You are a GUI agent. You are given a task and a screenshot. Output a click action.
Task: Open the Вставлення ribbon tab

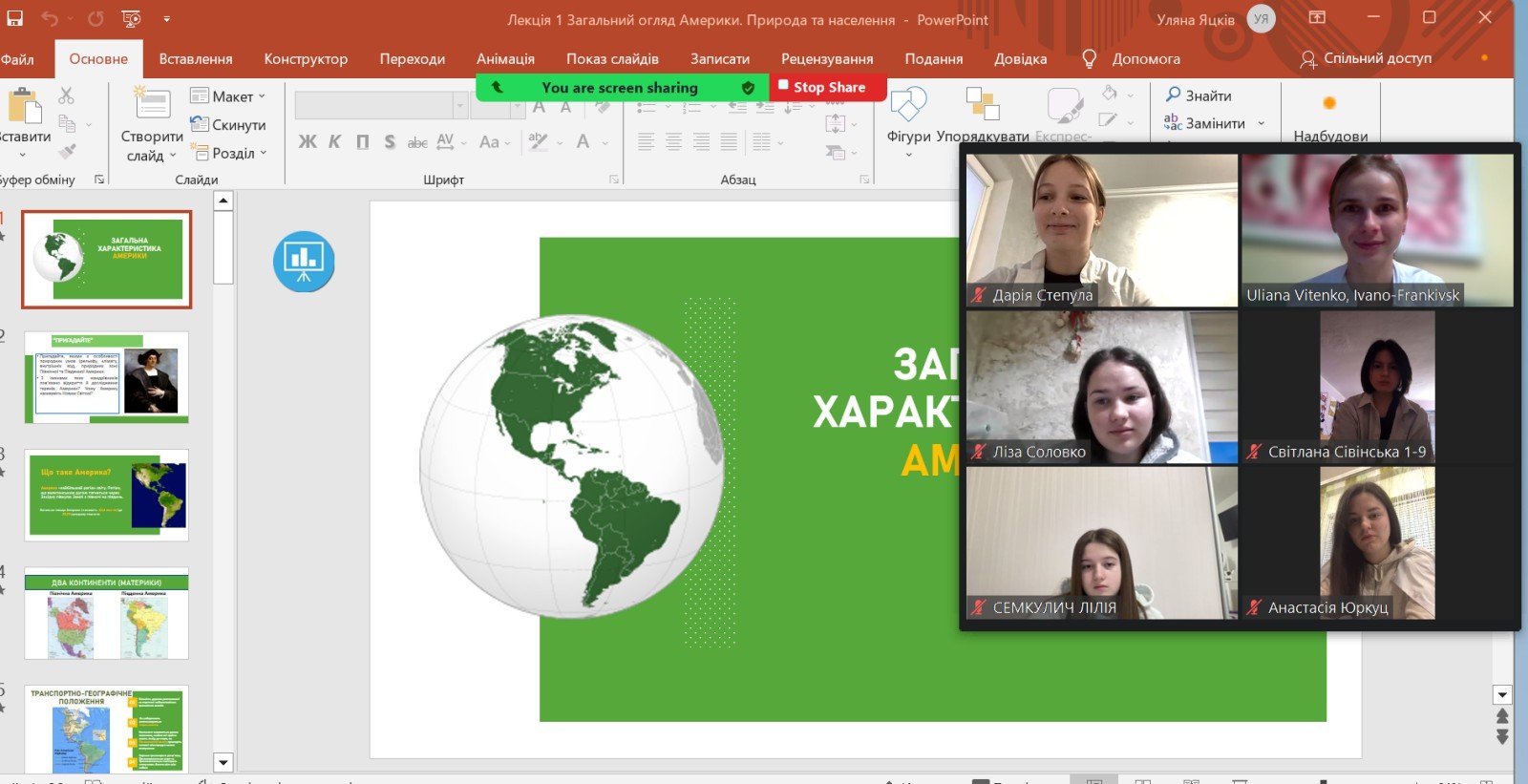click(x=196, y=58)
